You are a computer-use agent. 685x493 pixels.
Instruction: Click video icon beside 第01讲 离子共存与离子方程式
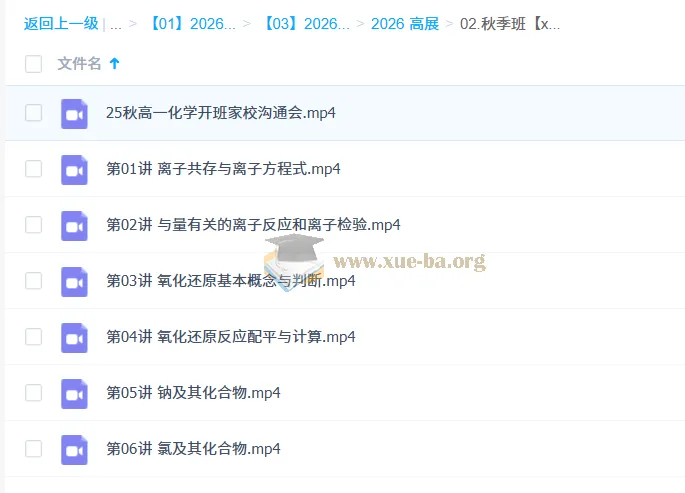pyautogui.click(x=74, y=169)
